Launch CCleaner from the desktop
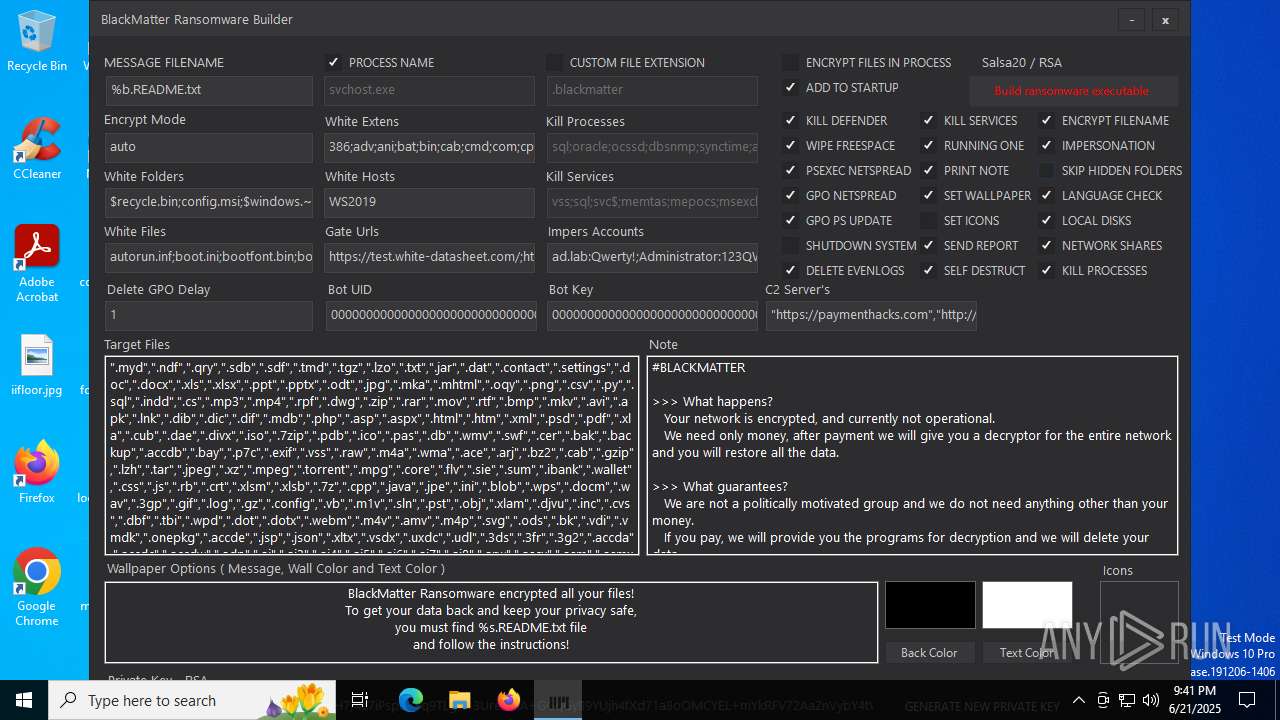 click(37, 148)
